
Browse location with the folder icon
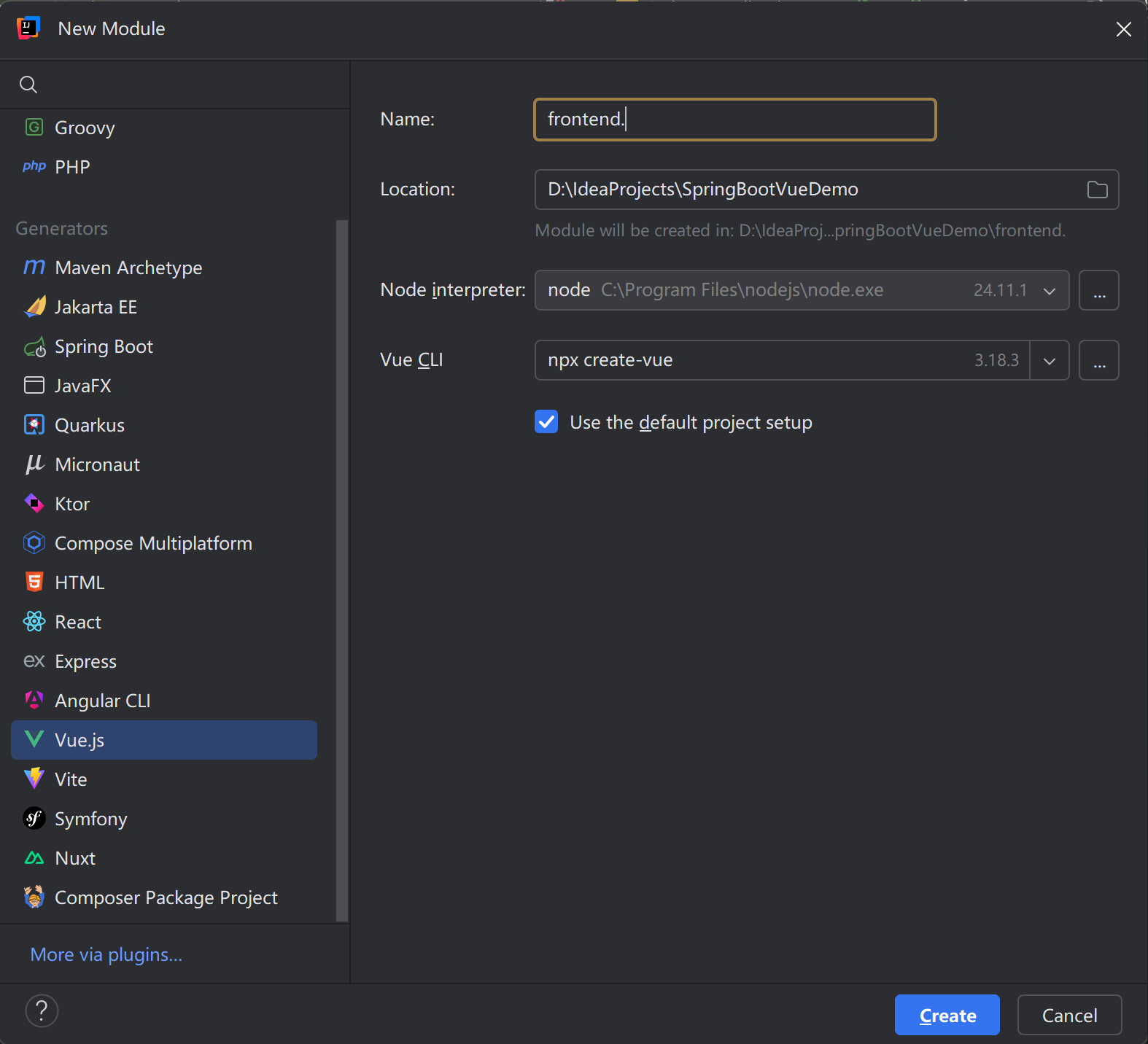click(1097, 190)
